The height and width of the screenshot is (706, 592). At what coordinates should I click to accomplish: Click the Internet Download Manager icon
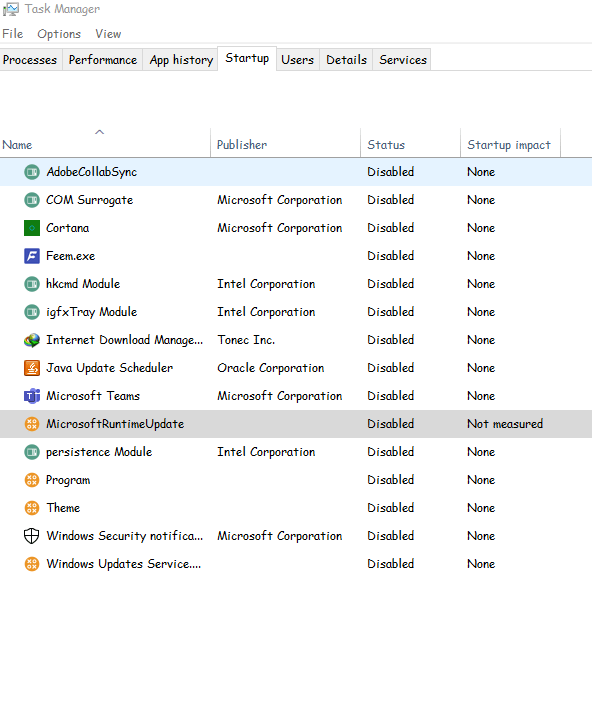(x=32, y=340)
